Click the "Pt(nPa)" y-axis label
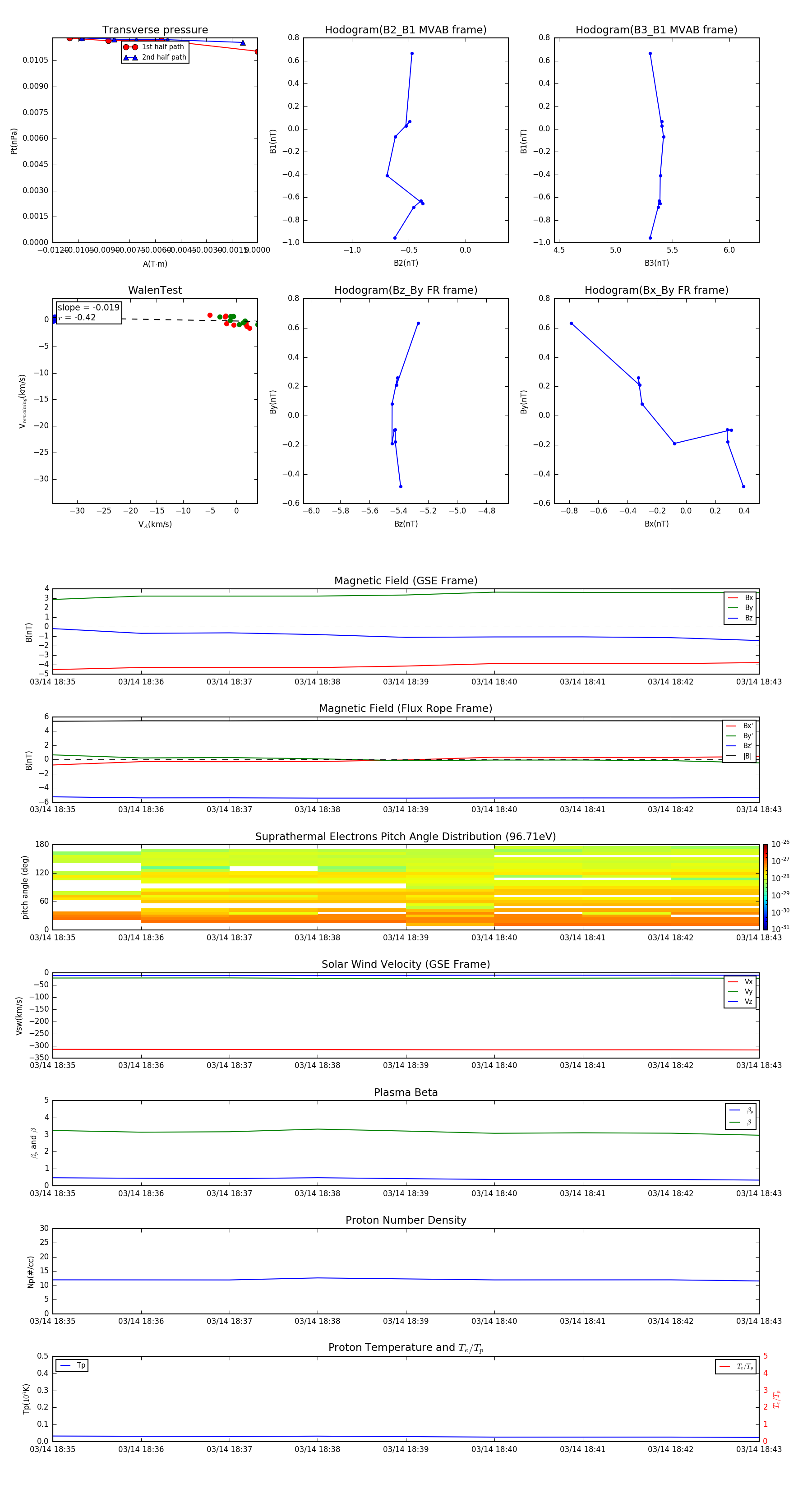This screenshot has height=1489, width=812. (x=14, y=140)
